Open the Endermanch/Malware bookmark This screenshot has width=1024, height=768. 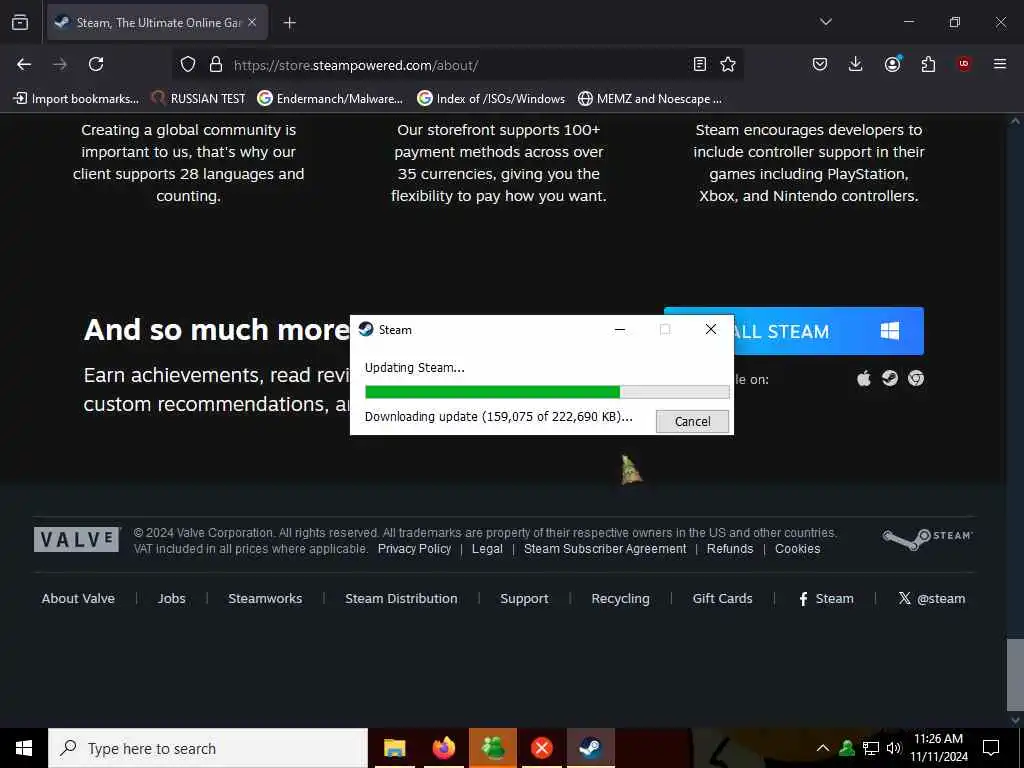[330, 99]
